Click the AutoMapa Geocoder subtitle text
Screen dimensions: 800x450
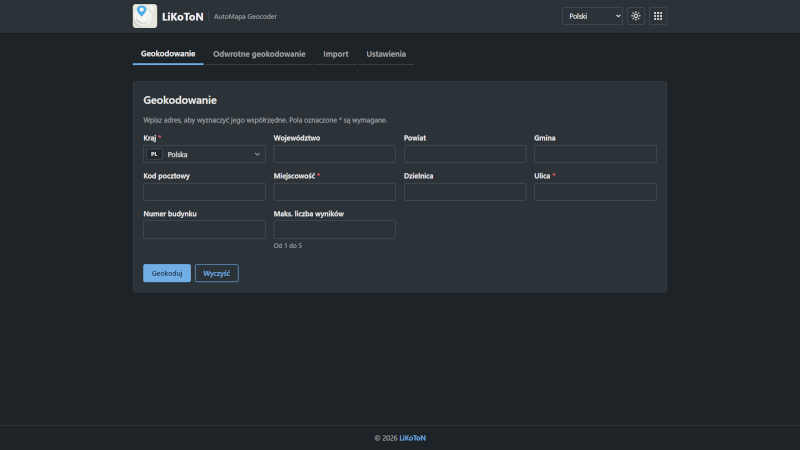245,16
